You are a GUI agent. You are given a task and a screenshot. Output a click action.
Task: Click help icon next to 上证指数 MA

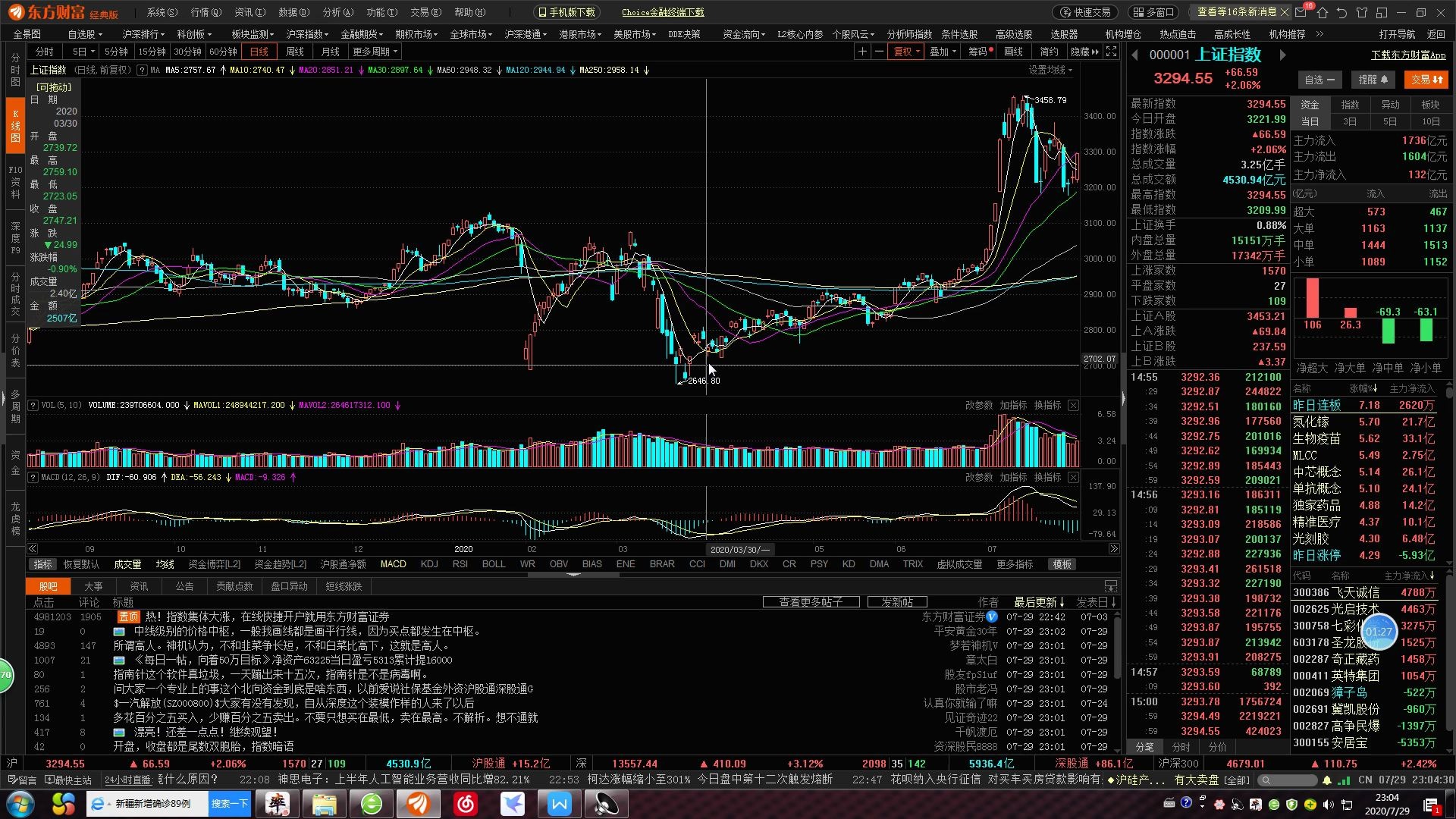click(142, 70)
